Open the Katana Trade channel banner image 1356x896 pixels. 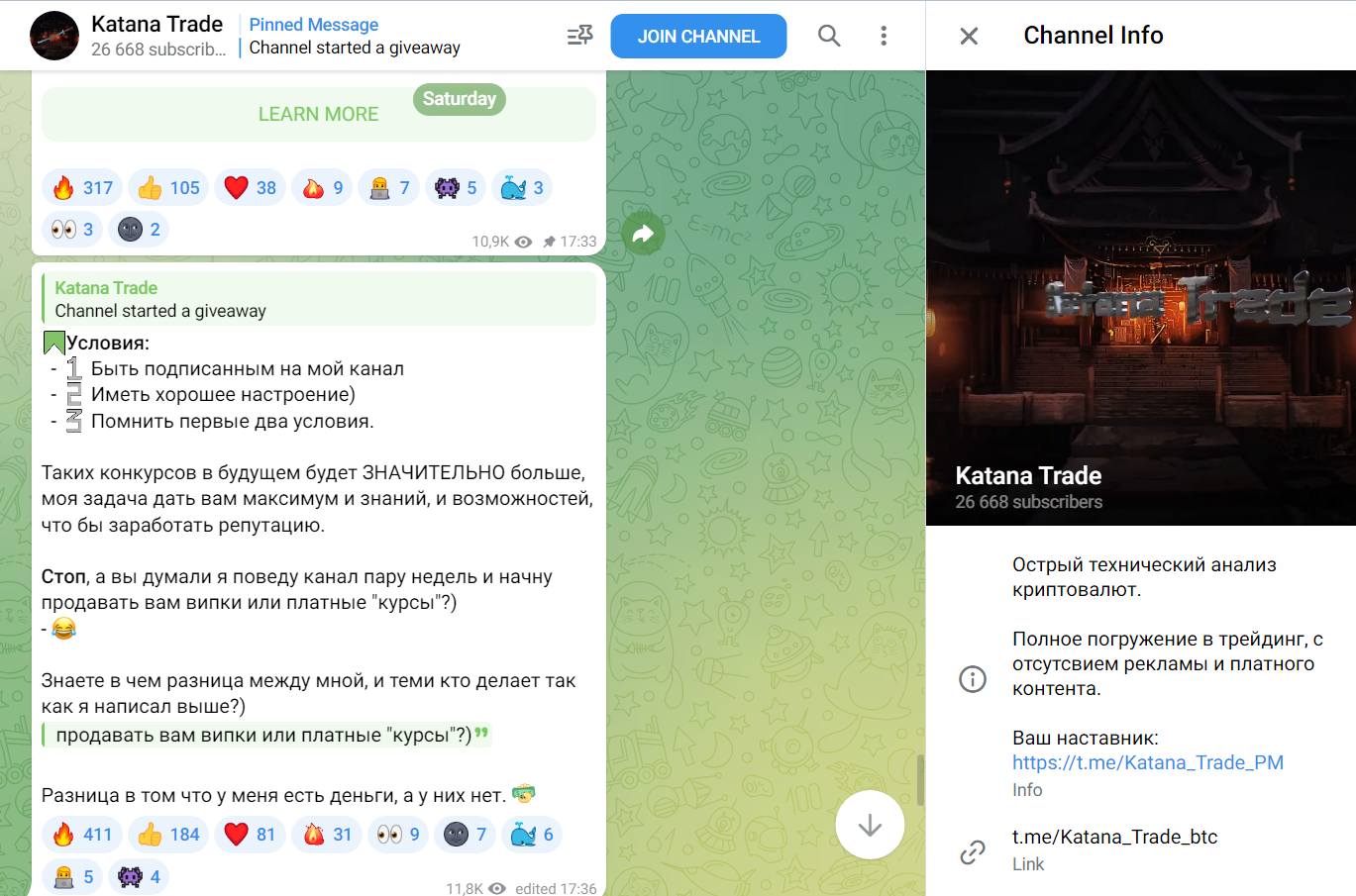click(1141, 298)
